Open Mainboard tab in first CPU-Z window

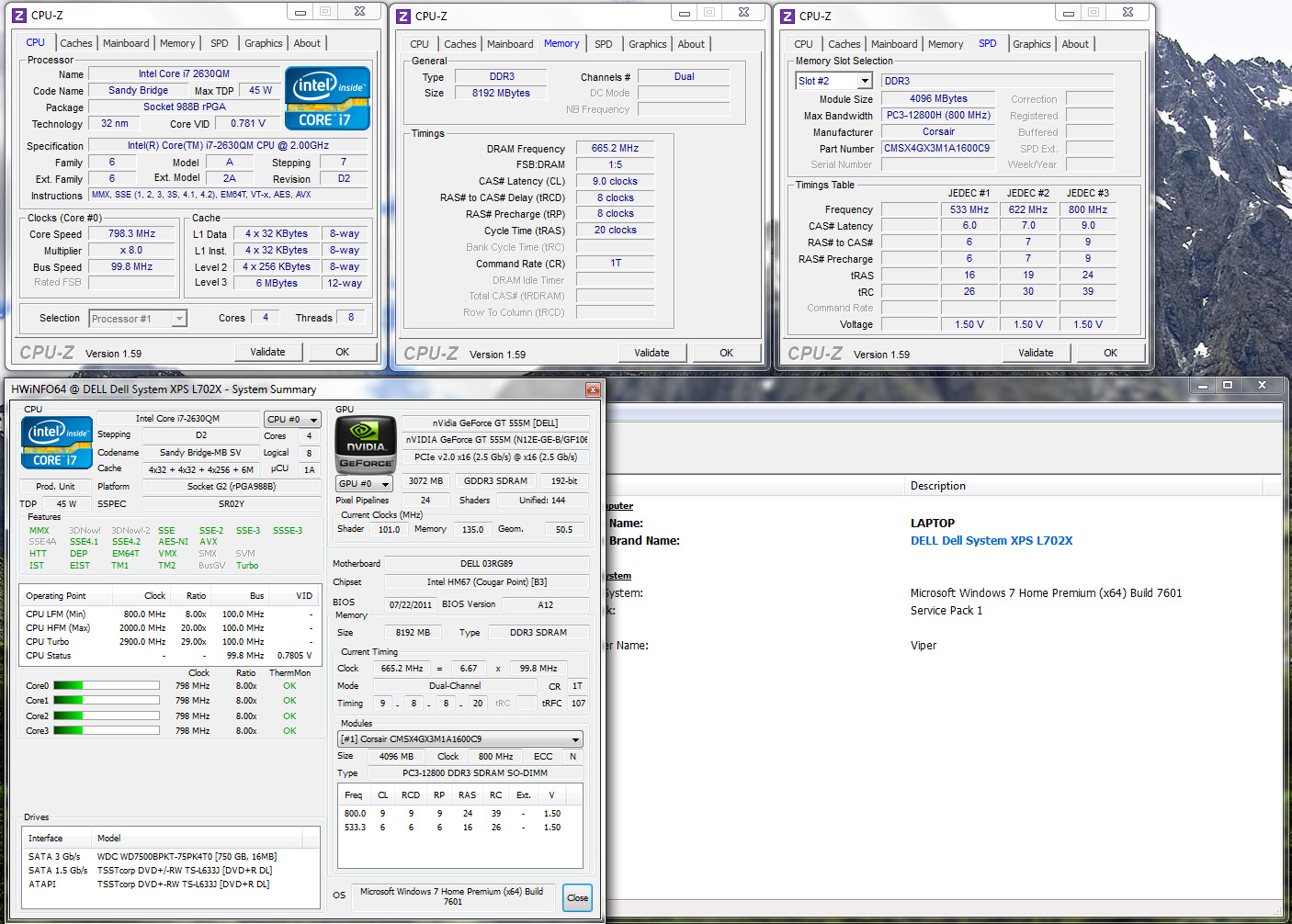[x=126, y=43]
